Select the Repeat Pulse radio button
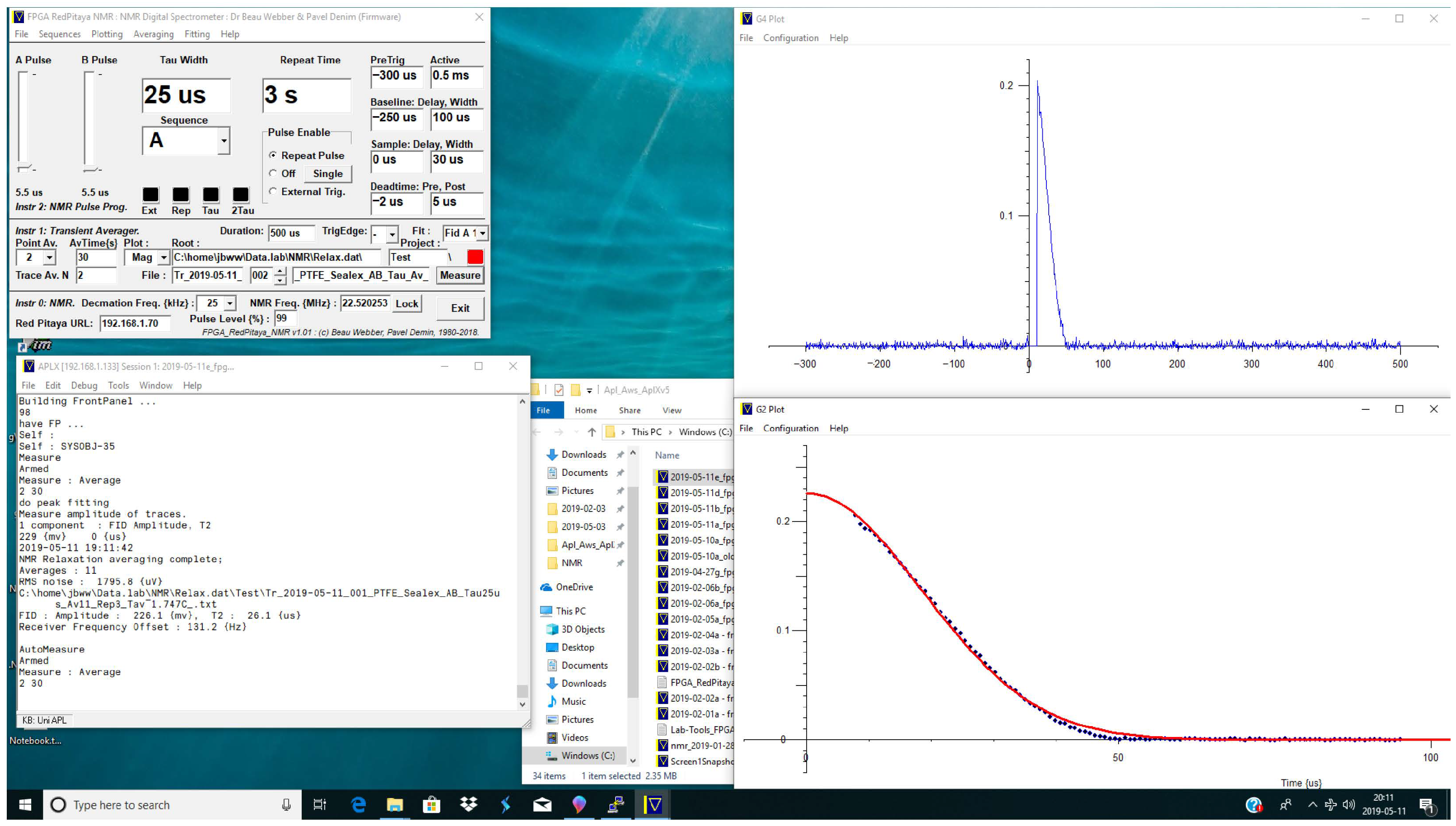This screenshot has height=826, width=1456. pos(273,155)
